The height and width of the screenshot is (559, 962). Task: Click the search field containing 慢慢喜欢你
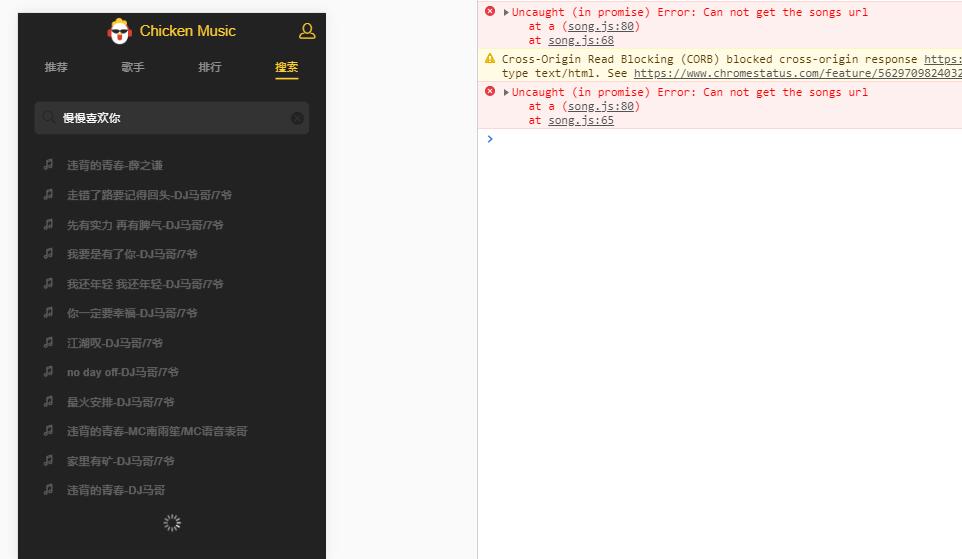tap(172, 118)
